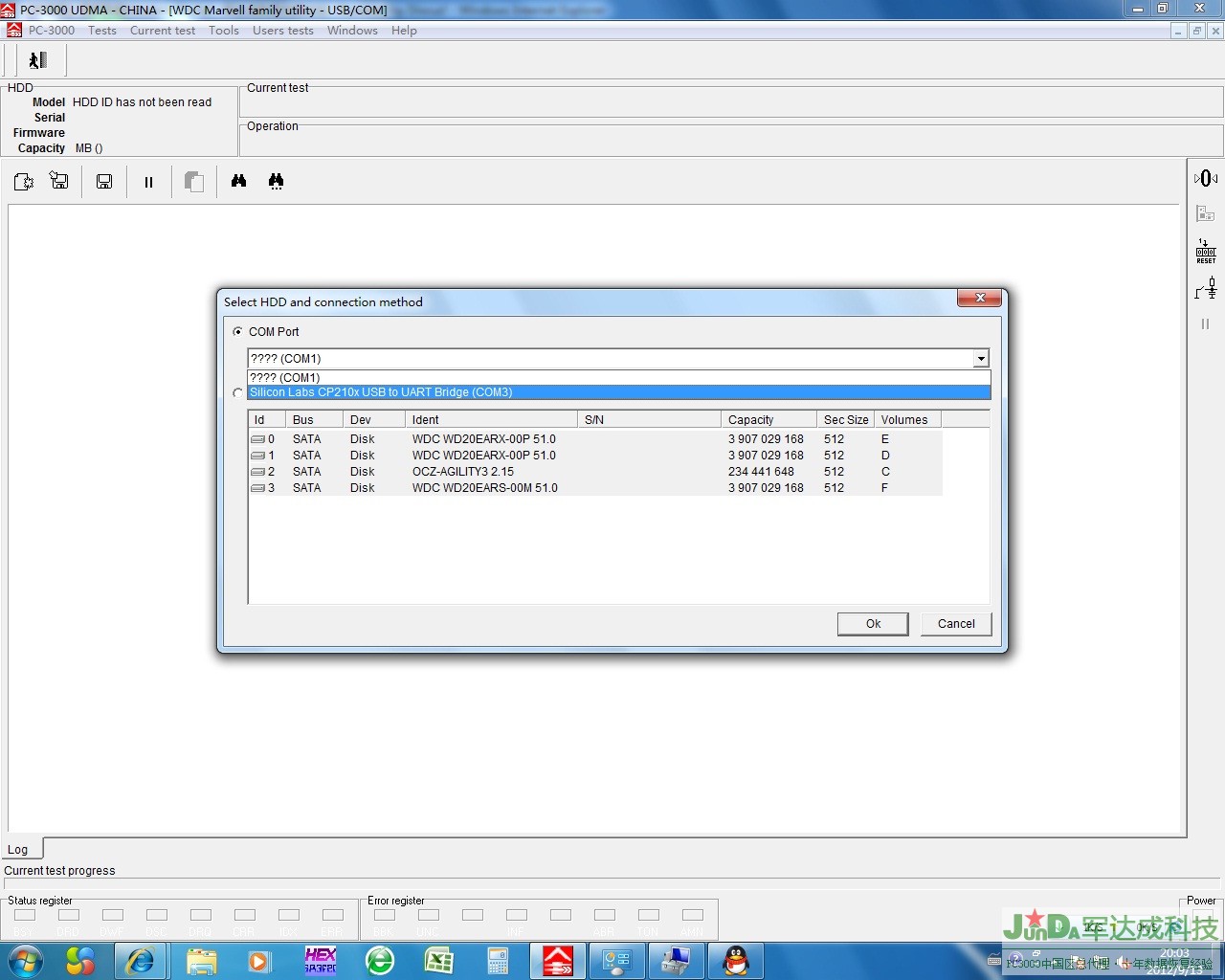
Task: Click the Cancel button in the dialog
Action: tap(956, 624)
